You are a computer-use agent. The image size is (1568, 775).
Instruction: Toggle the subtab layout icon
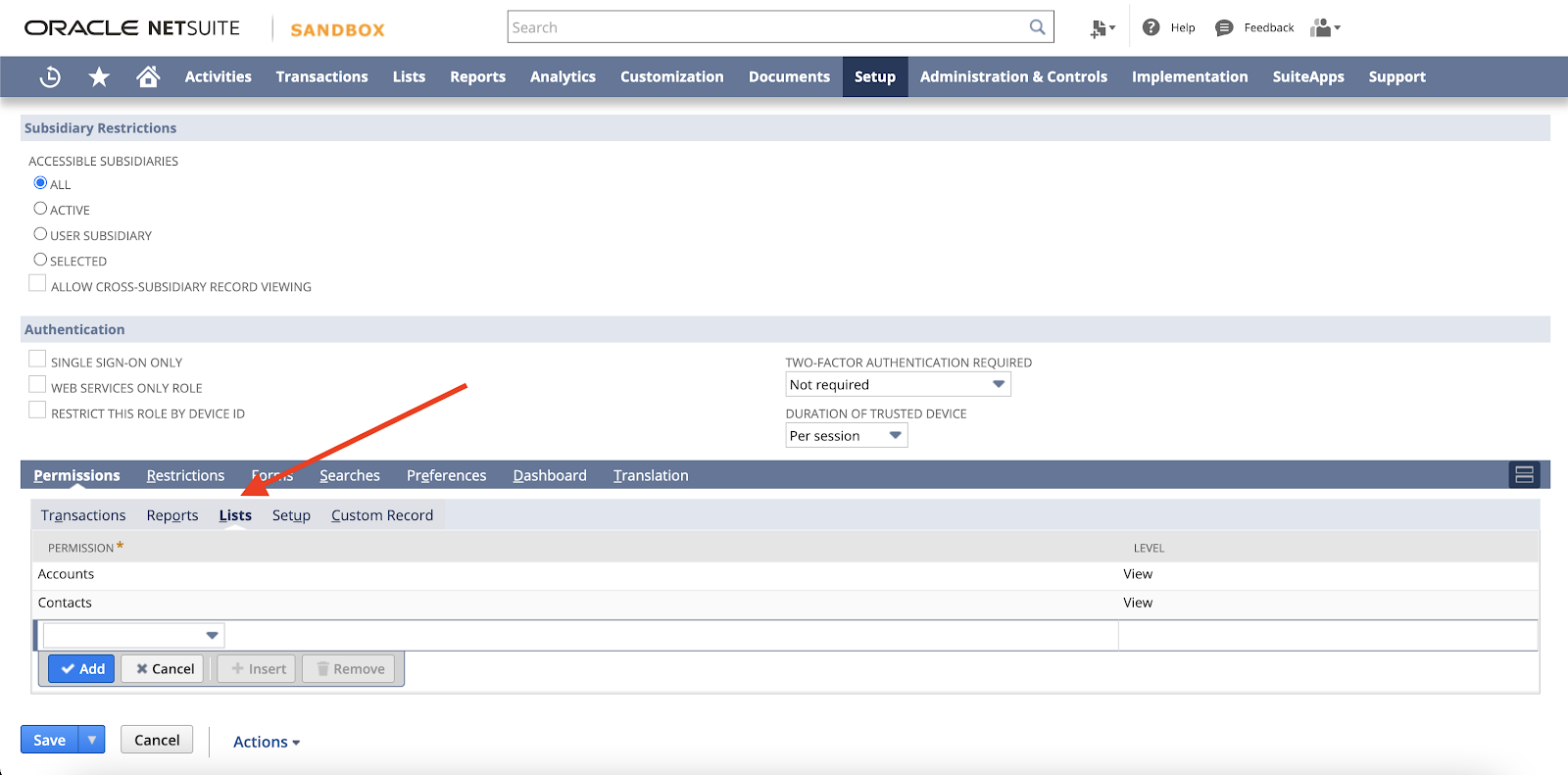click(x=1524, y=475)
